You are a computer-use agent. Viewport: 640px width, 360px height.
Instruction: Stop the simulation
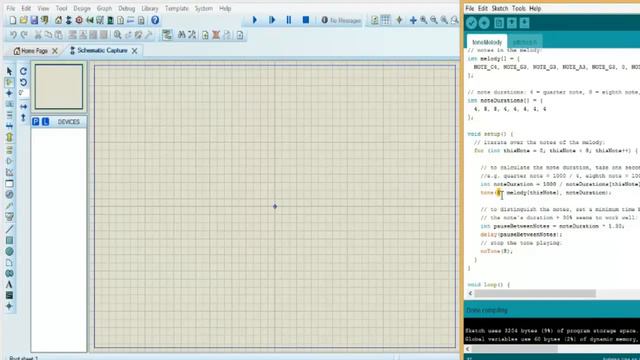pyautogui.click(x=306, y=20)
